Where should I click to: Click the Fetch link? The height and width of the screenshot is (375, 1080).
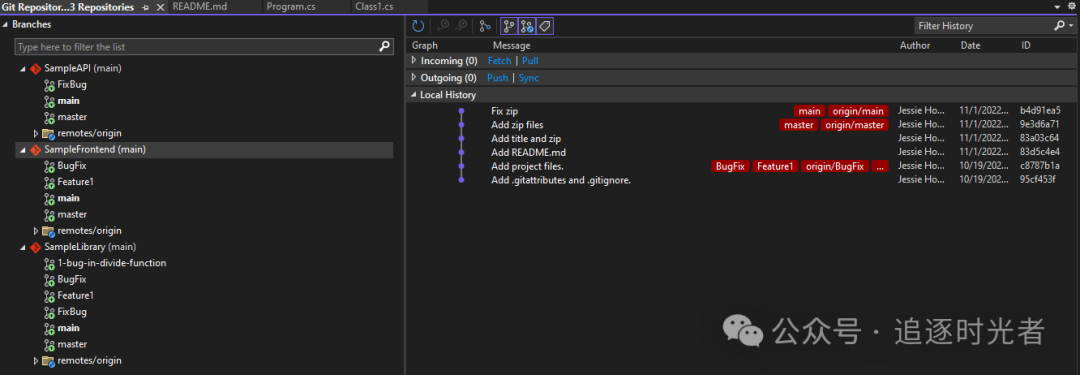[499, 61]
